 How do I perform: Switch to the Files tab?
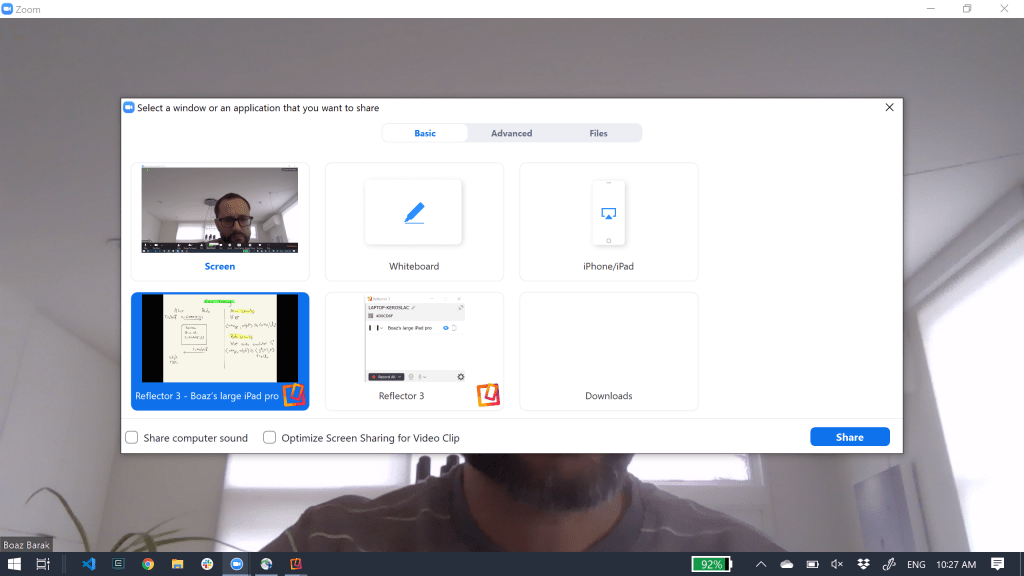pyautogui.click(x=598, y=133)
